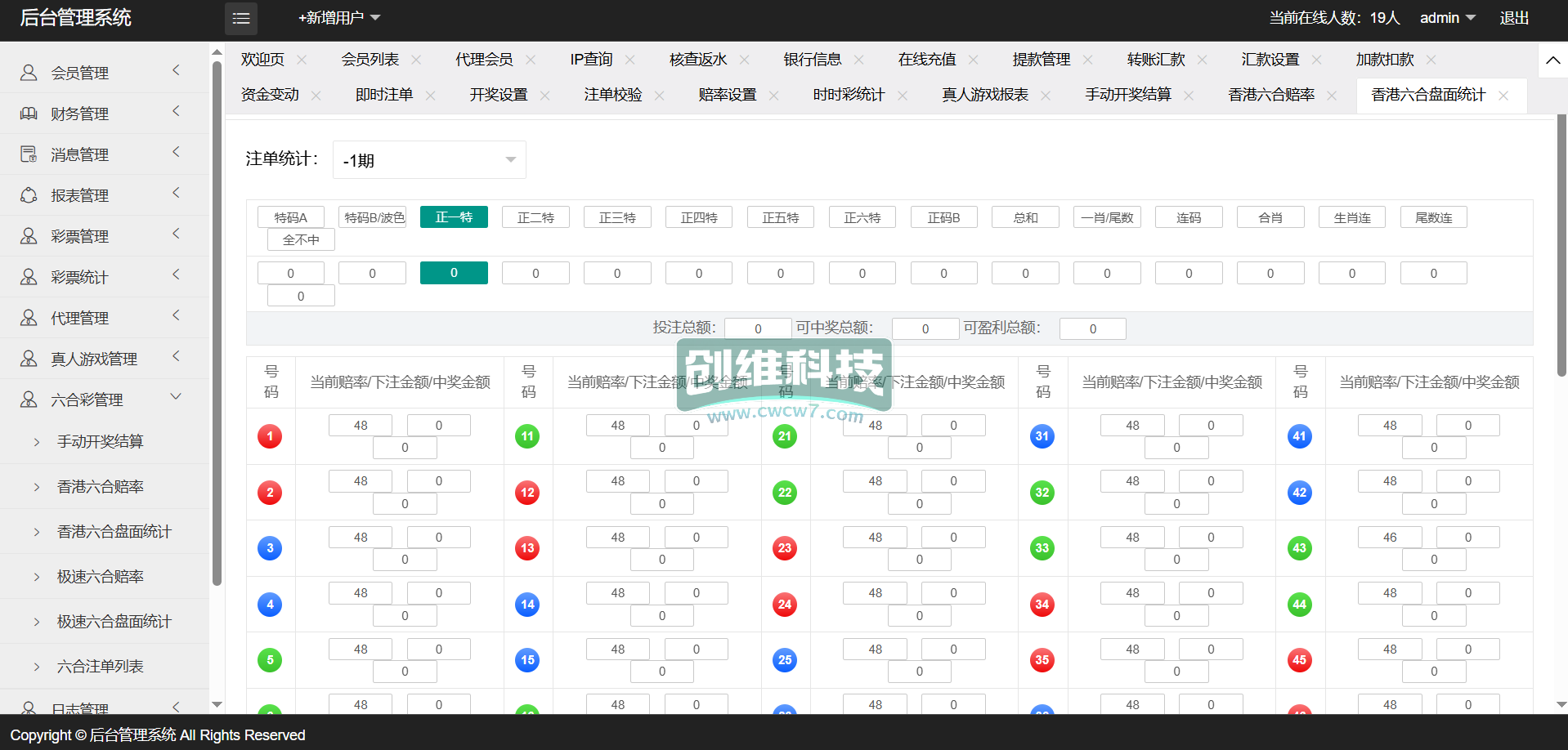The height and width of the screenshot is (750, 1568).
Task: Click the 会员管理 user icon
Action: 29,73
